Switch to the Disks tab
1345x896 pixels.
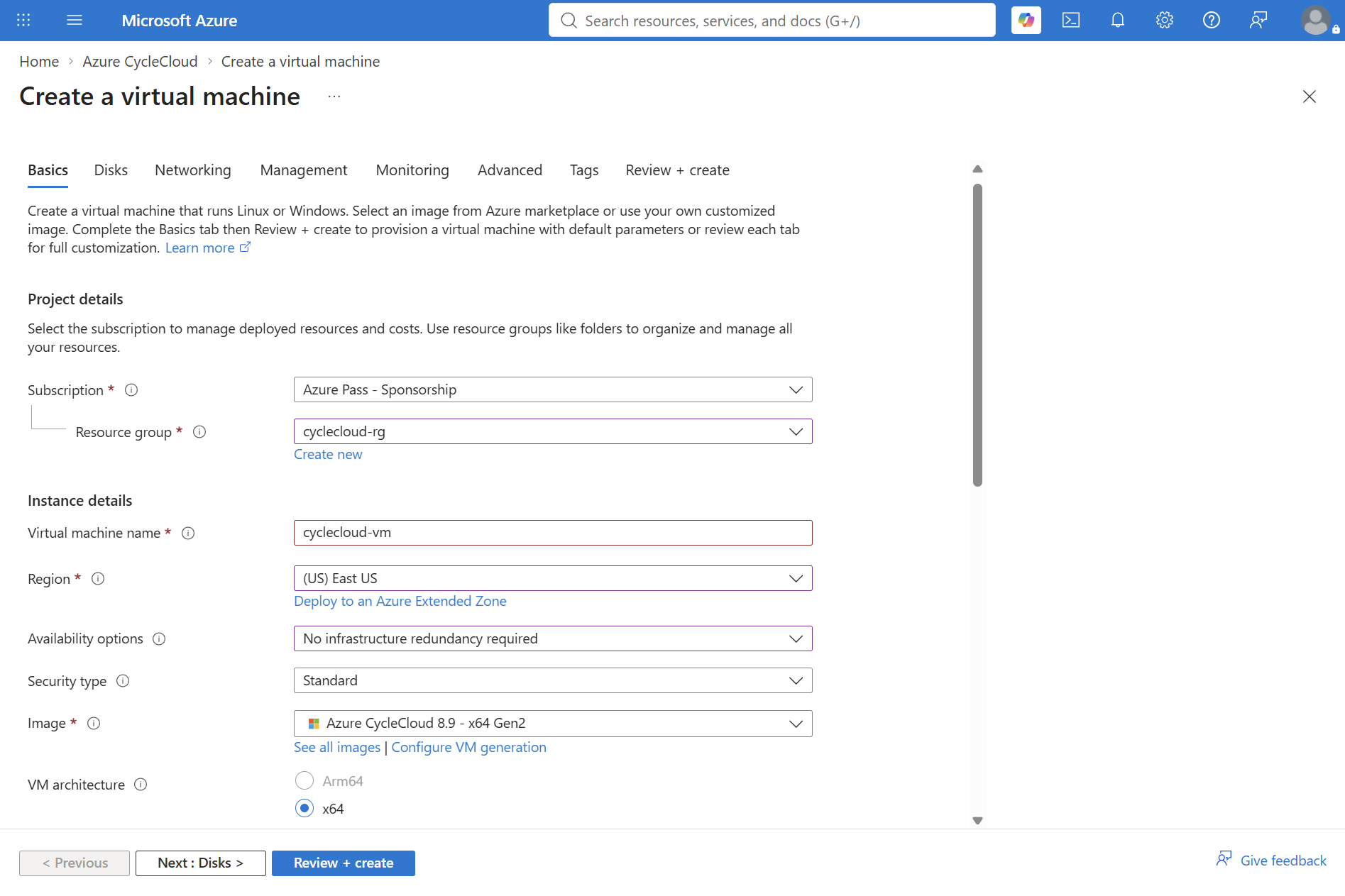(x=111, y=170)
